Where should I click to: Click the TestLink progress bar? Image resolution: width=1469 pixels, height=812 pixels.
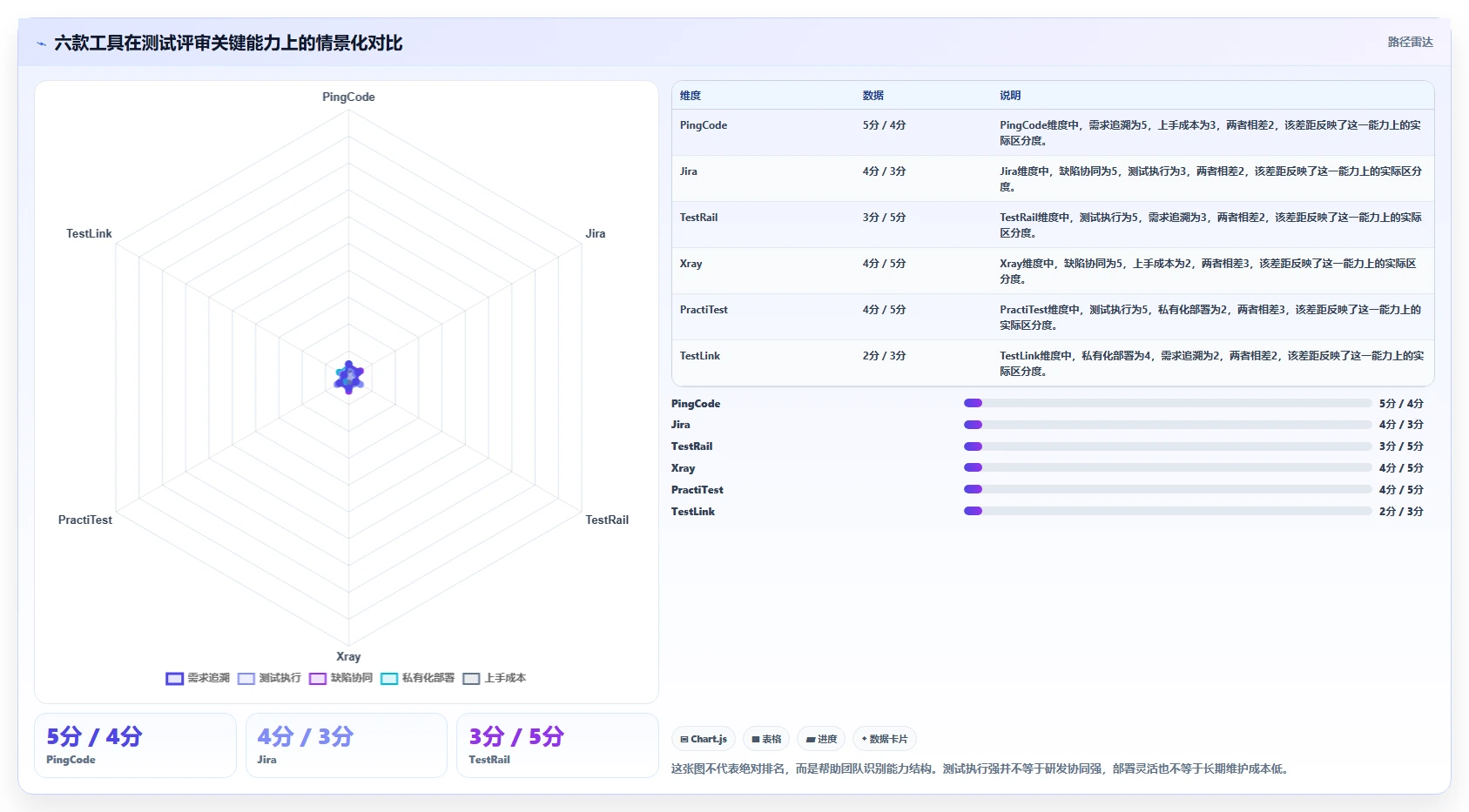point(1168,511)
